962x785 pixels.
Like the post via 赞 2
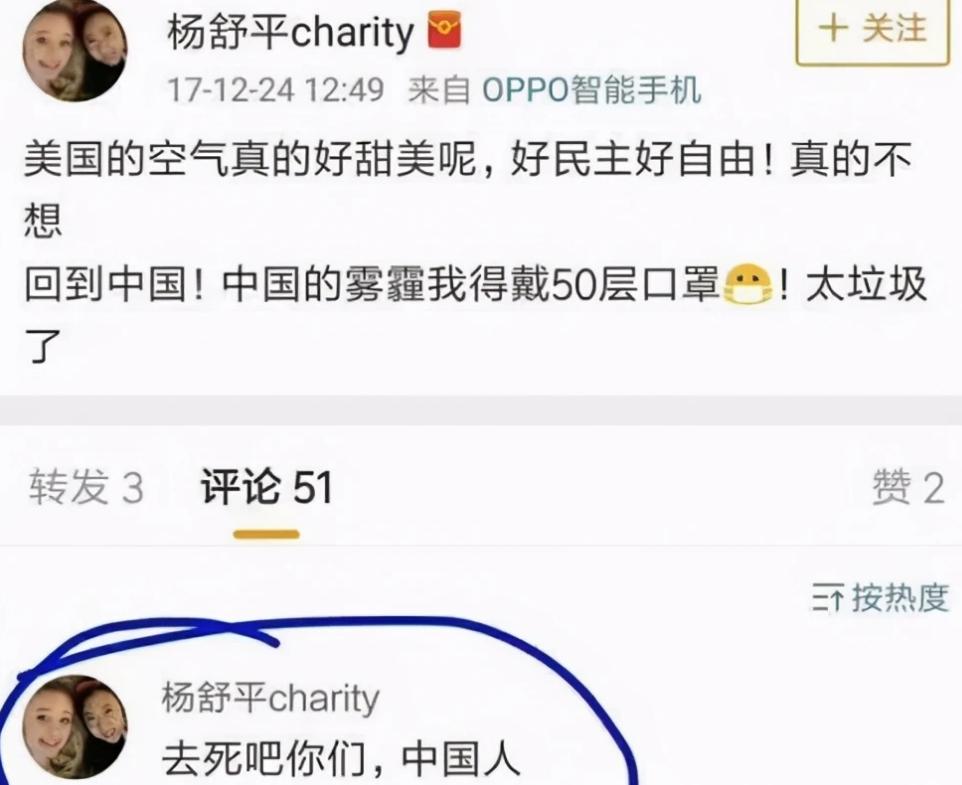coord(909,488)
